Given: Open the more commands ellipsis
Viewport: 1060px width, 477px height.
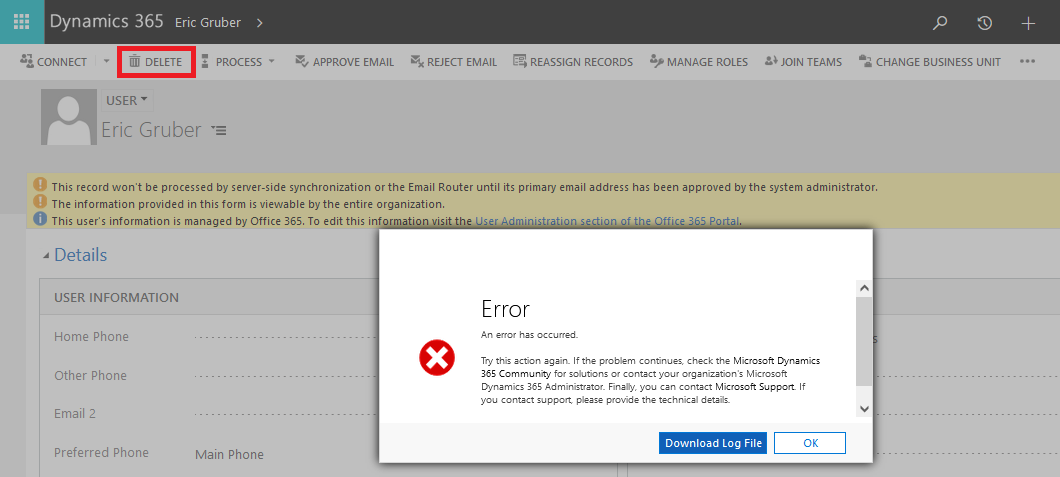Looking at the screenshot, I should [1027, 62].
